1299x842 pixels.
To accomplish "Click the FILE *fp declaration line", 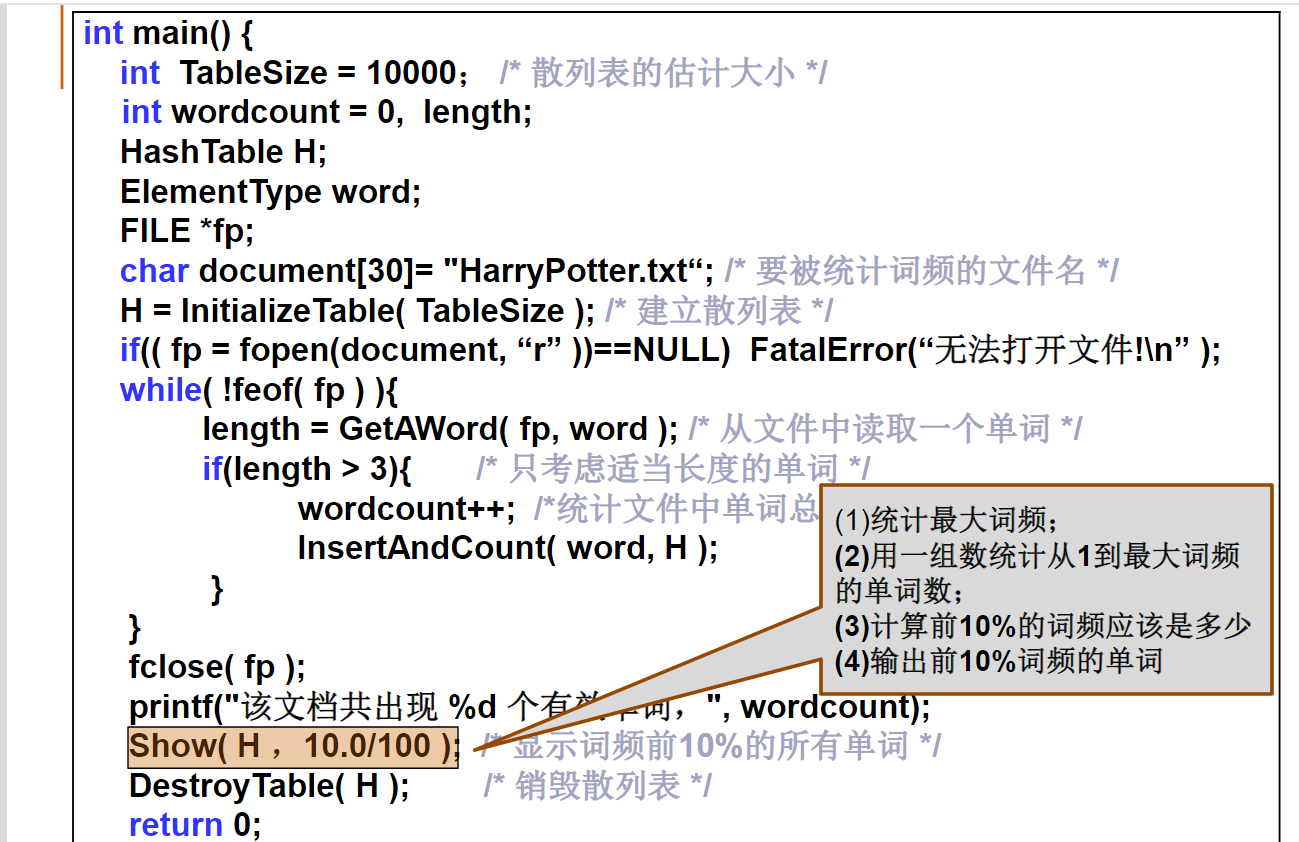I will coord(187,232).
